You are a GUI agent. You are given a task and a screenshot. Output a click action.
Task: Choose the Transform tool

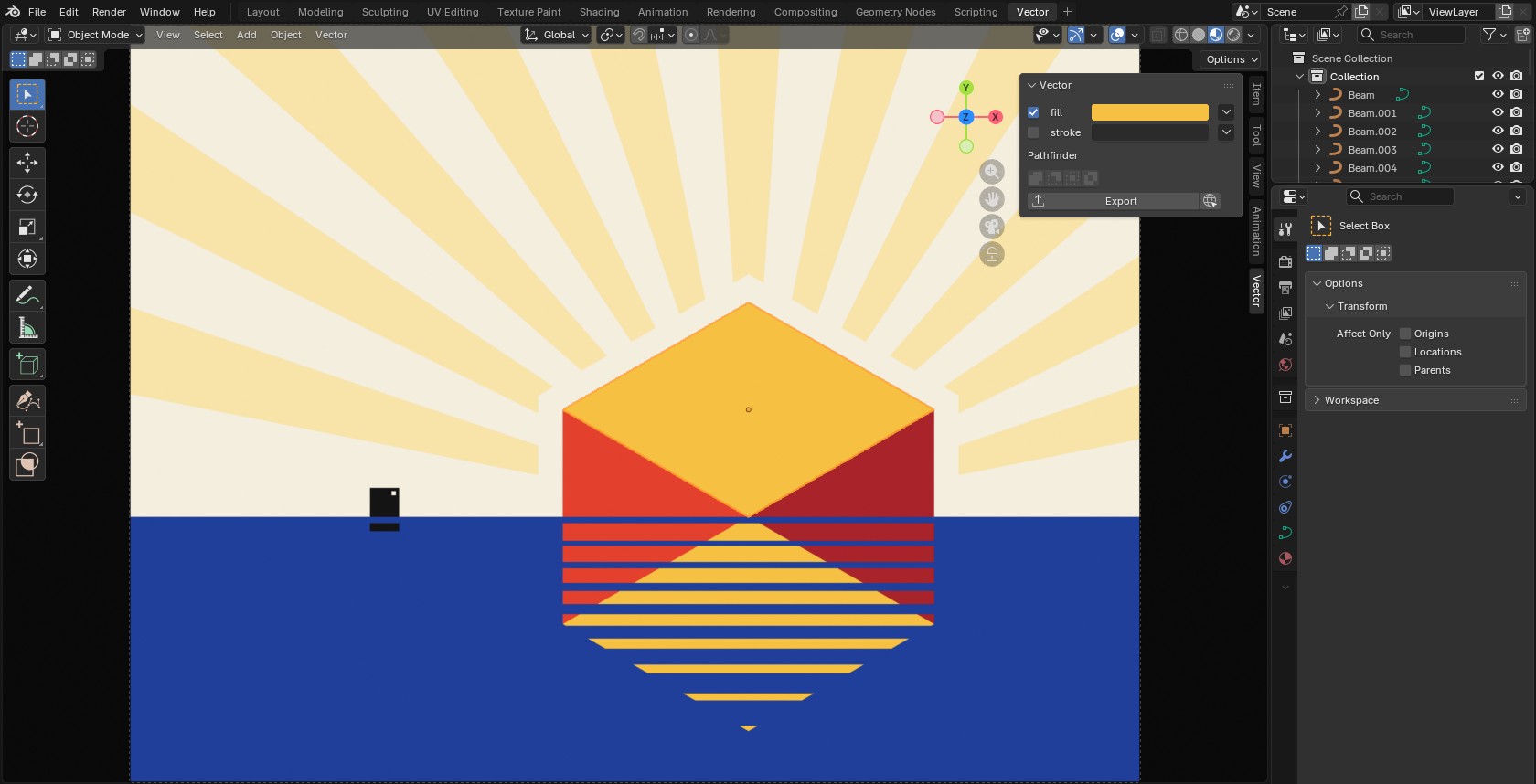point(27,259)
